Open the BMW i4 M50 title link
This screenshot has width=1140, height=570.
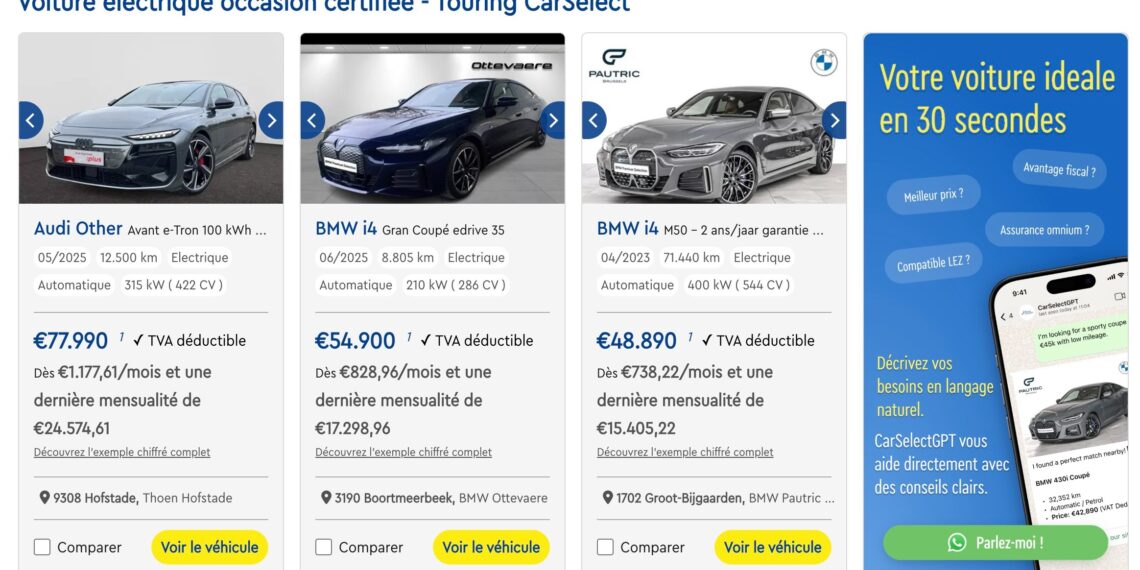point(628,228)
